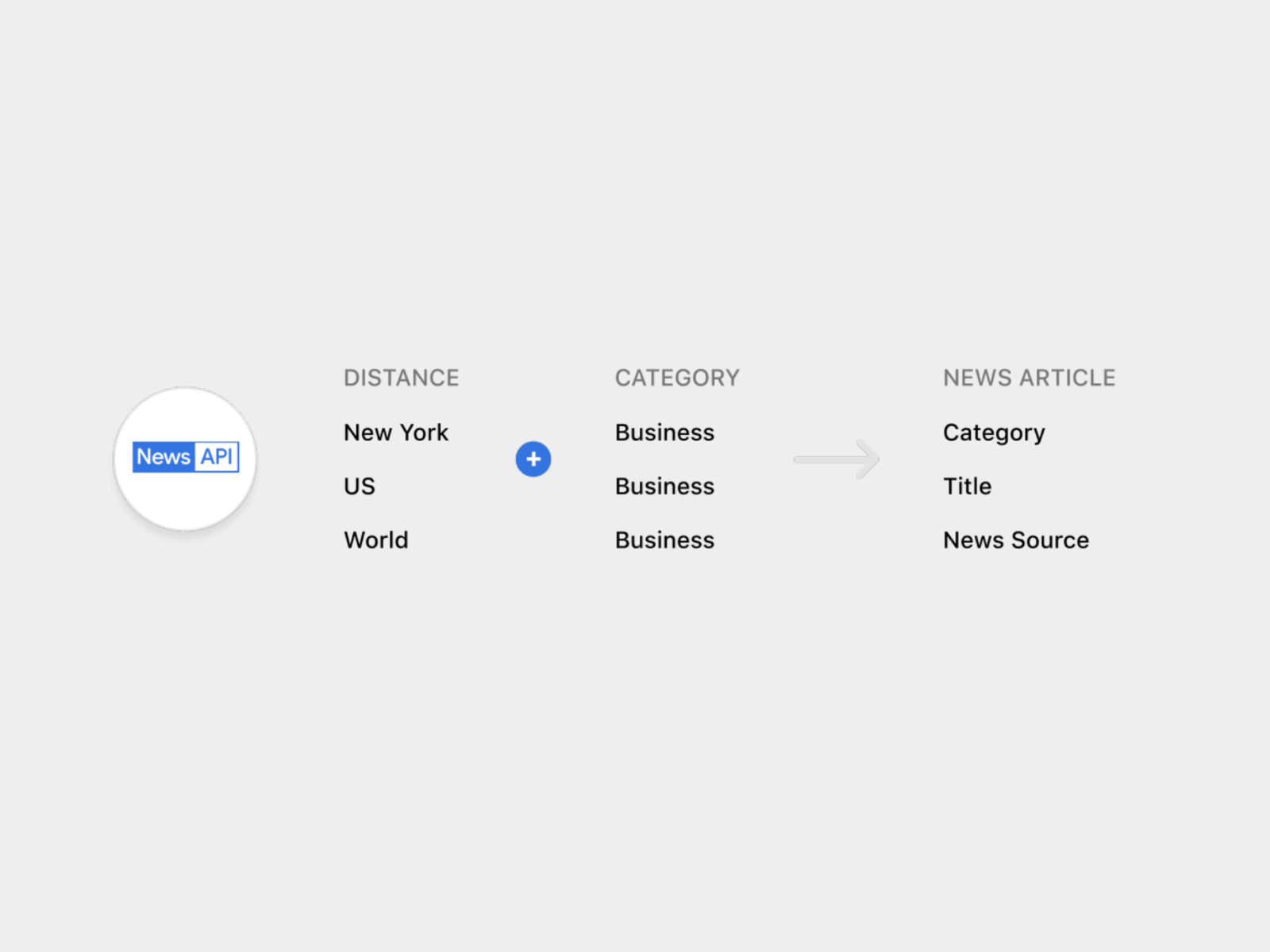Select Business in the New York row
Screen dimensions: 1270x952
click(664, 432)
